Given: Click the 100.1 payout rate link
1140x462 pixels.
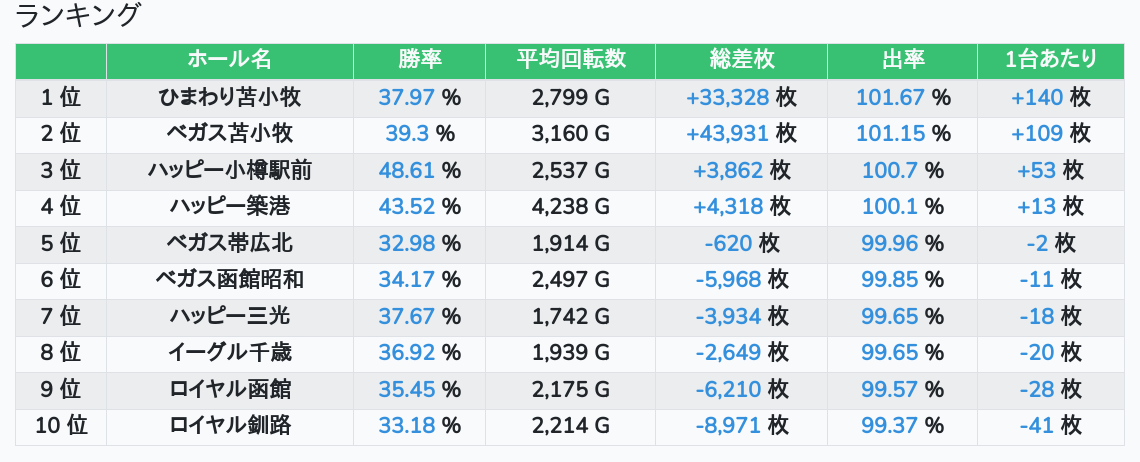Looking at the screenshot, I should tap(889, 207).
